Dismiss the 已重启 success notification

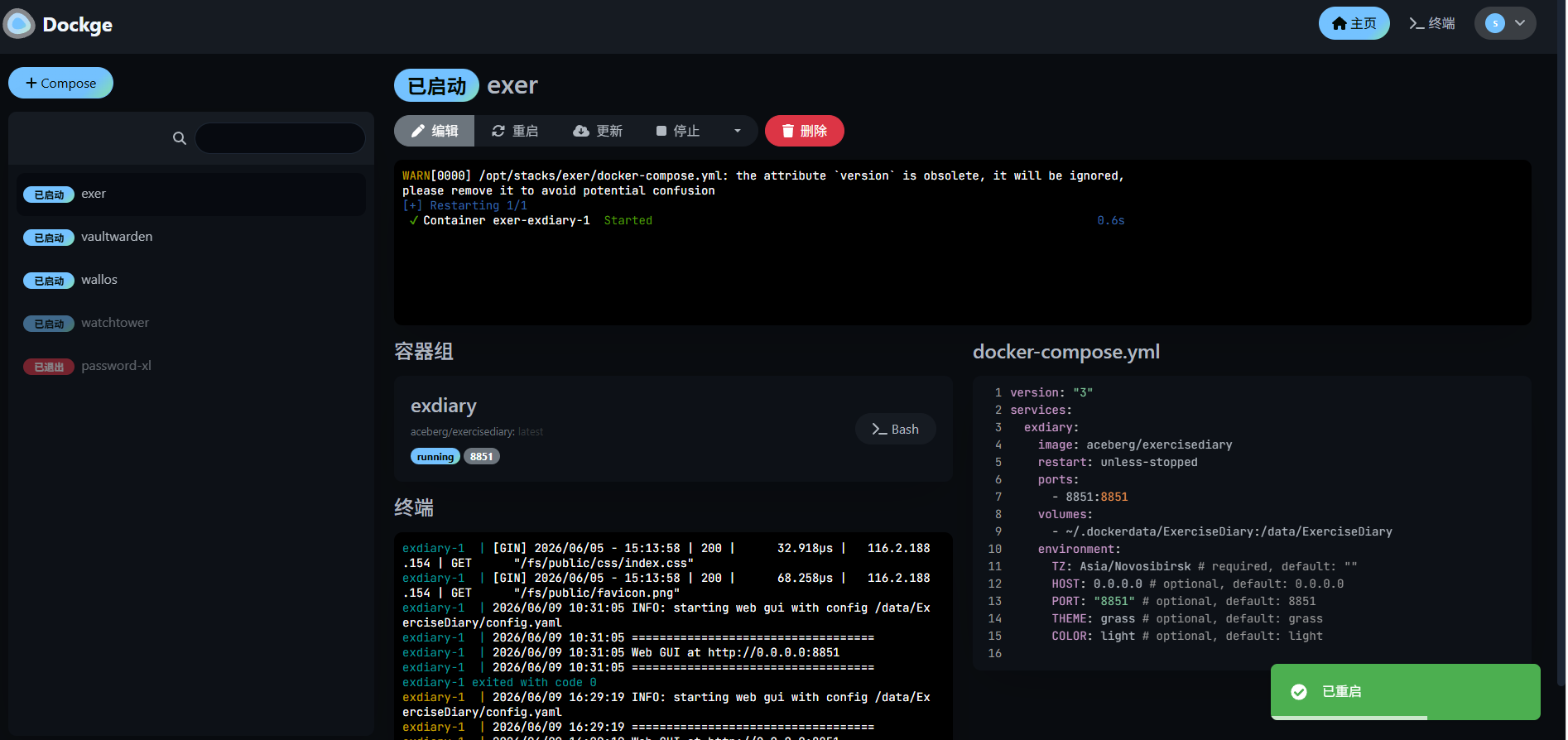1405,691
